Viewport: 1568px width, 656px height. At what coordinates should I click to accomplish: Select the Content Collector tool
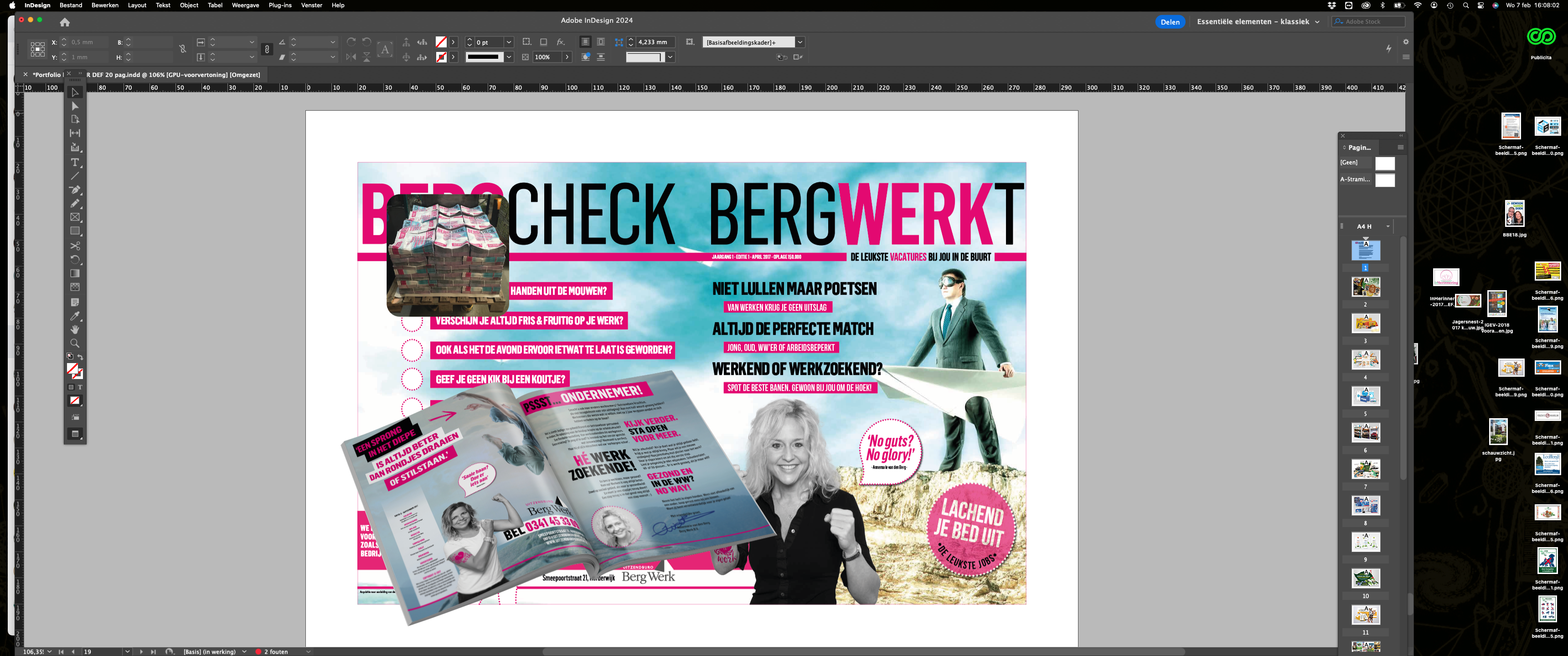pos(75,147)
